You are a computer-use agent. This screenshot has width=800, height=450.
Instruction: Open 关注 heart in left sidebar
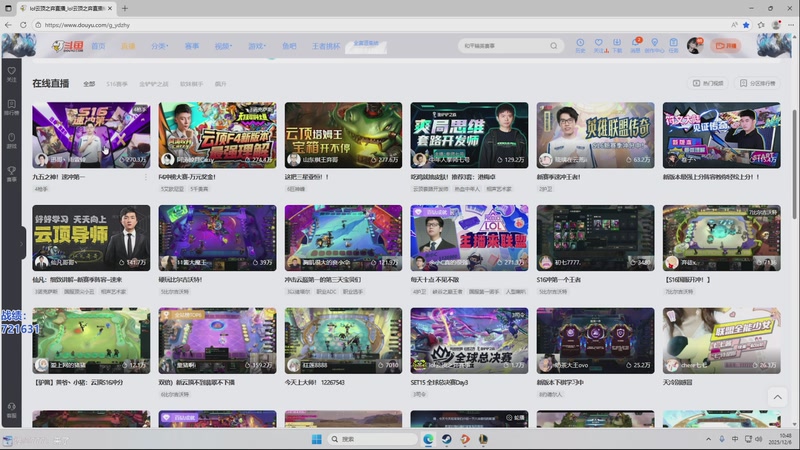[x=11, y=74]
